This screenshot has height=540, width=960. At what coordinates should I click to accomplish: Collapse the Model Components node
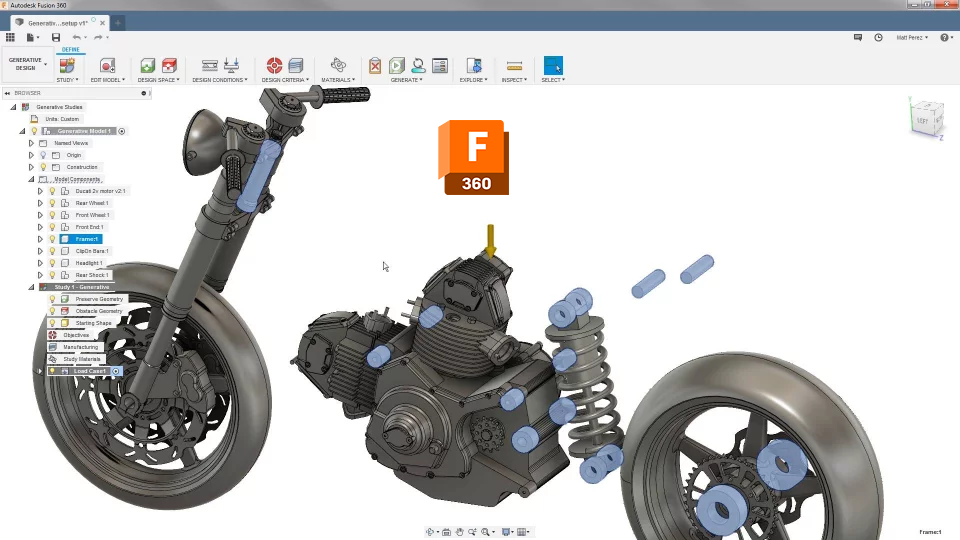(31, 179)
